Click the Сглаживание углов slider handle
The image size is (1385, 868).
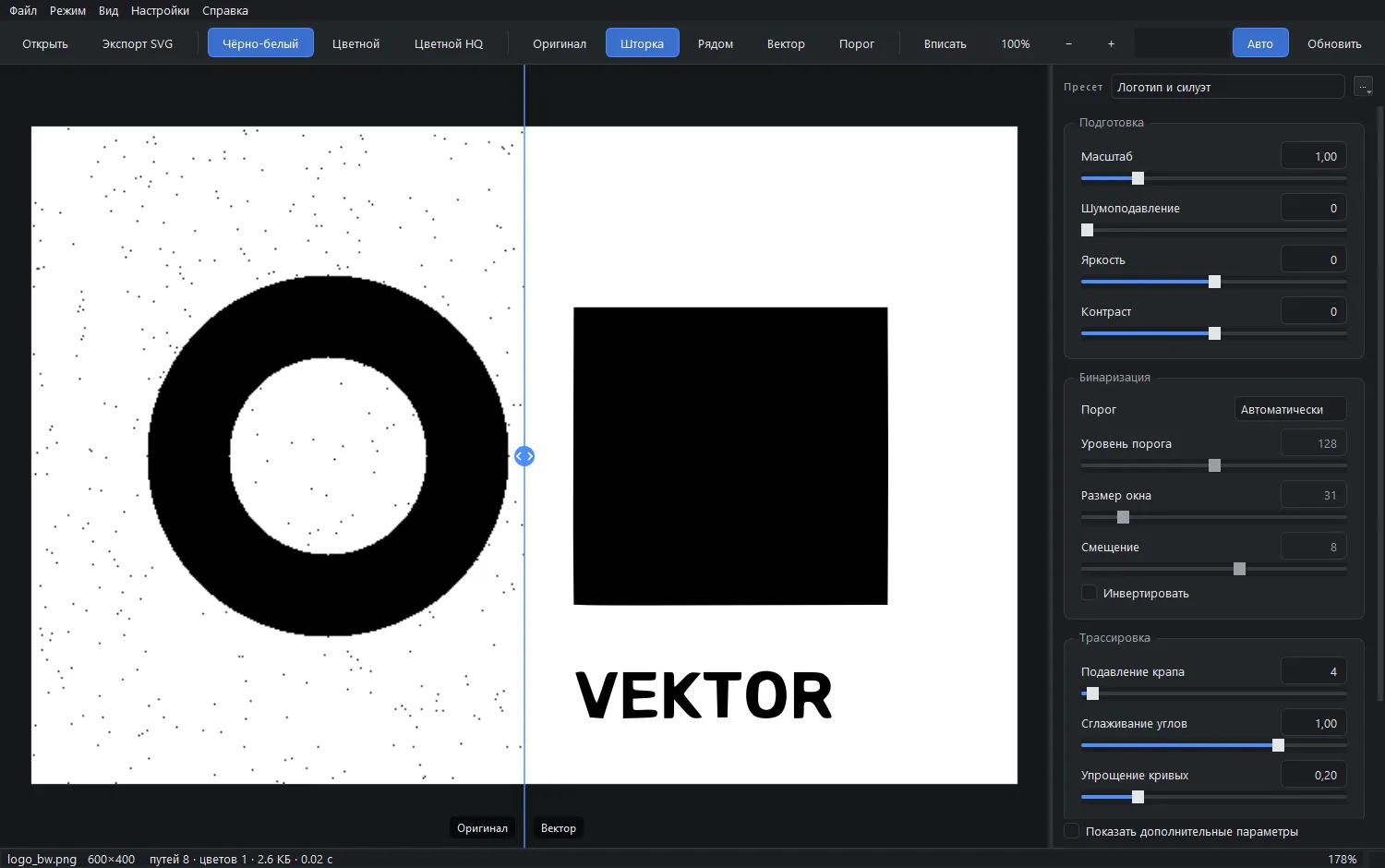(x=1278, y=745)
